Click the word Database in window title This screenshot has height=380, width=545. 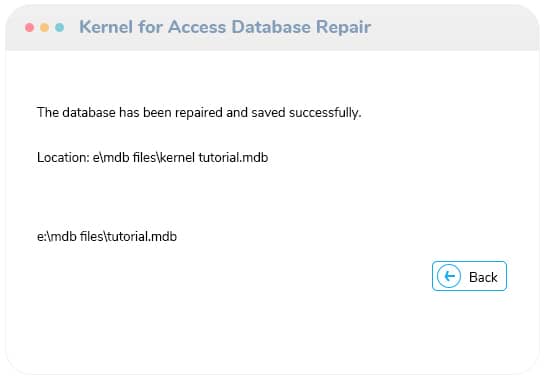click(x=271, y=27)
